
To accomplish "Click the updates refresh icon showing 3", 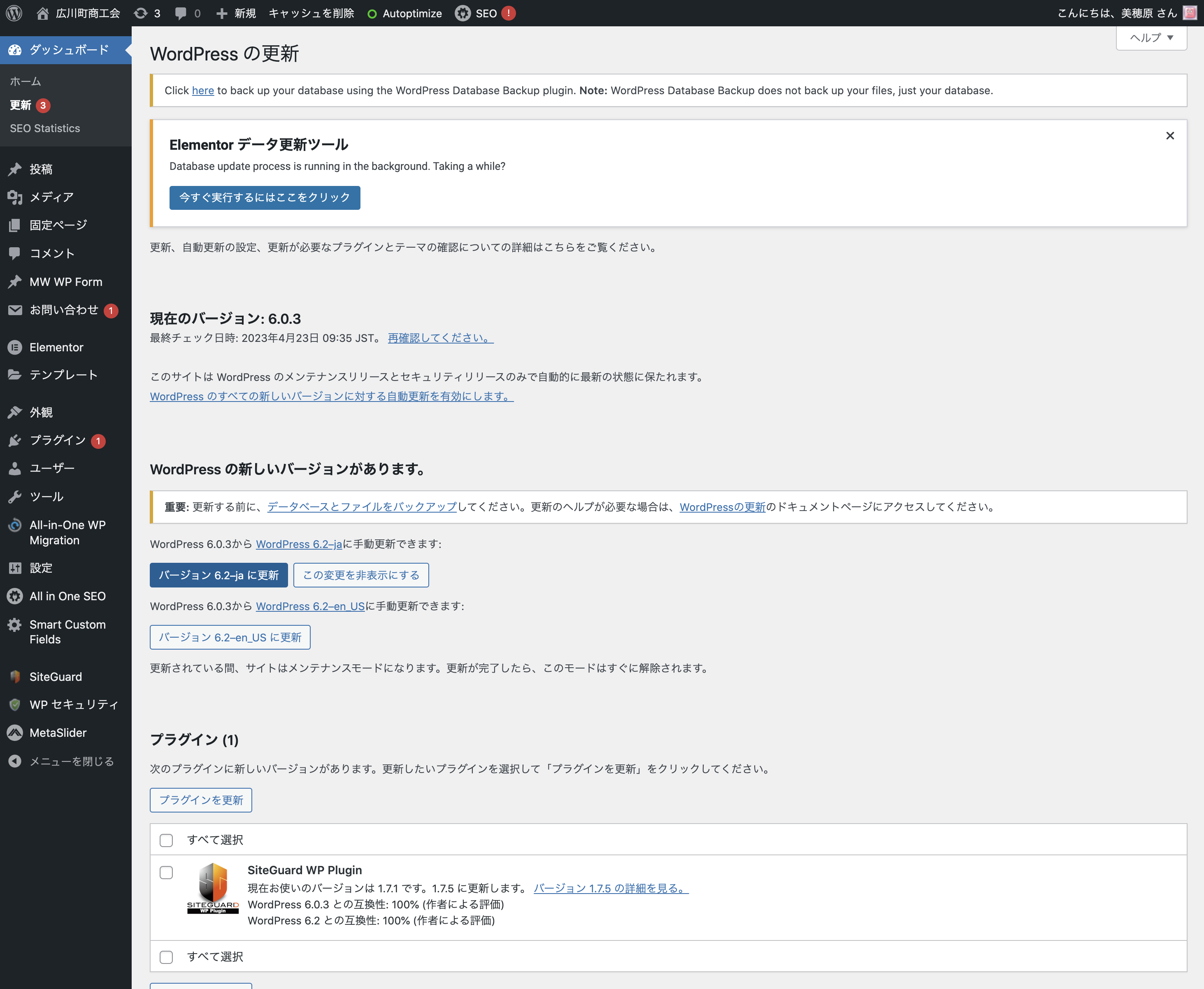I will [x=140, y=13].
